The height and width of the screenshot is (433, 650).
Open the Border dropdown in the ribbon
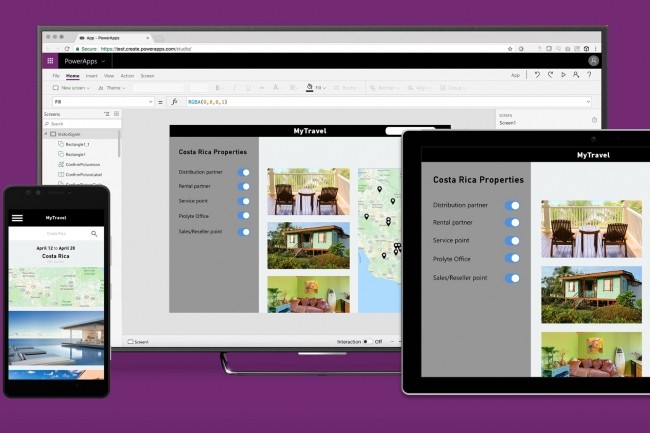coord(347,88)
